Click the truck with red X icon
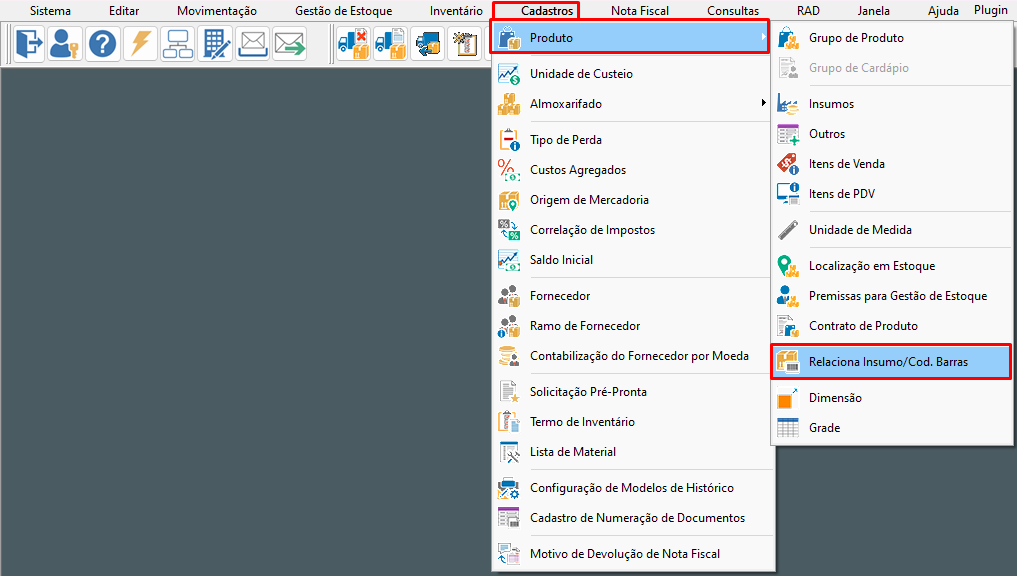 click(353, 44)
